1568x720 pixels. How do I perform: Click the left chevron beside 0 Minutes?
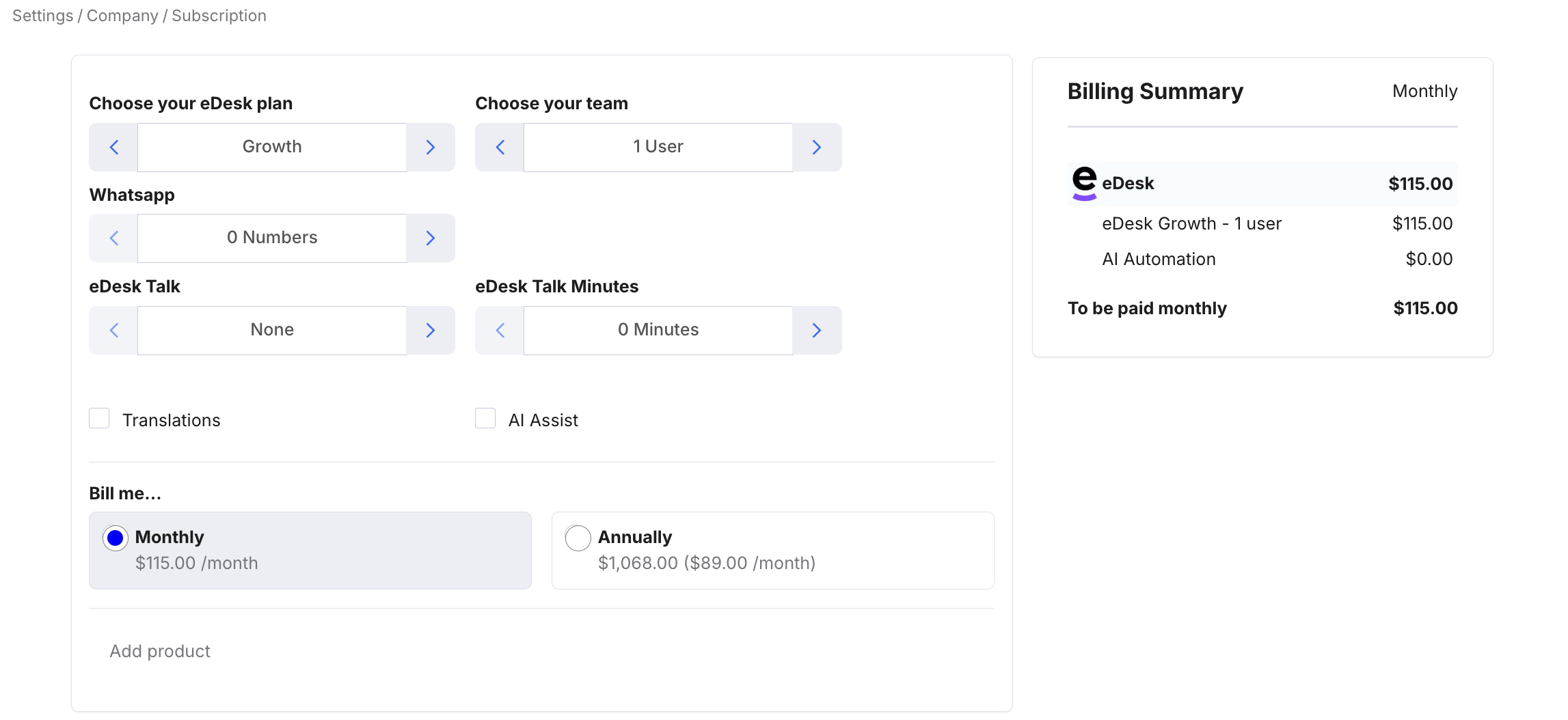(500, 330)
